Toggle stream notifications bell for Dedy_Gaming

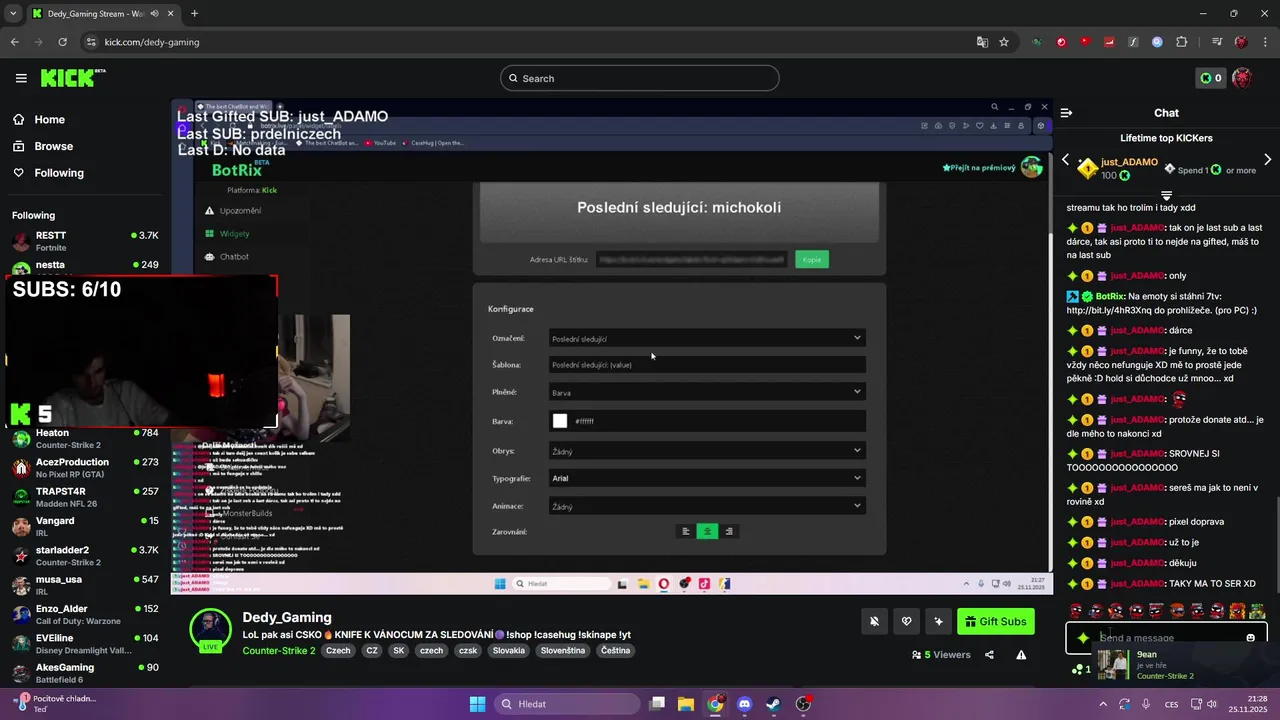(x=874, y=622)
